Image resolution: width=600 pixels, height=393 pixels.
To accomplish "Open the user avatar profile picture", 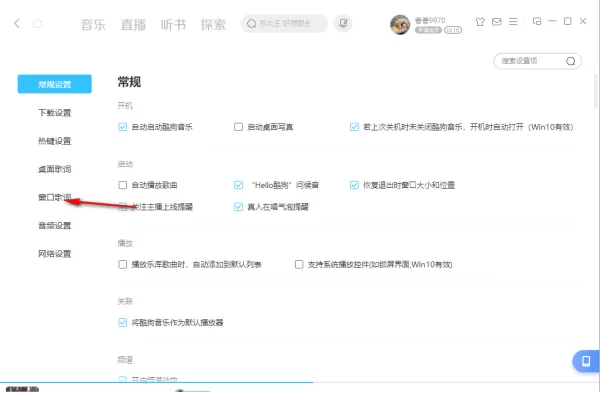I will pos(400,25).
